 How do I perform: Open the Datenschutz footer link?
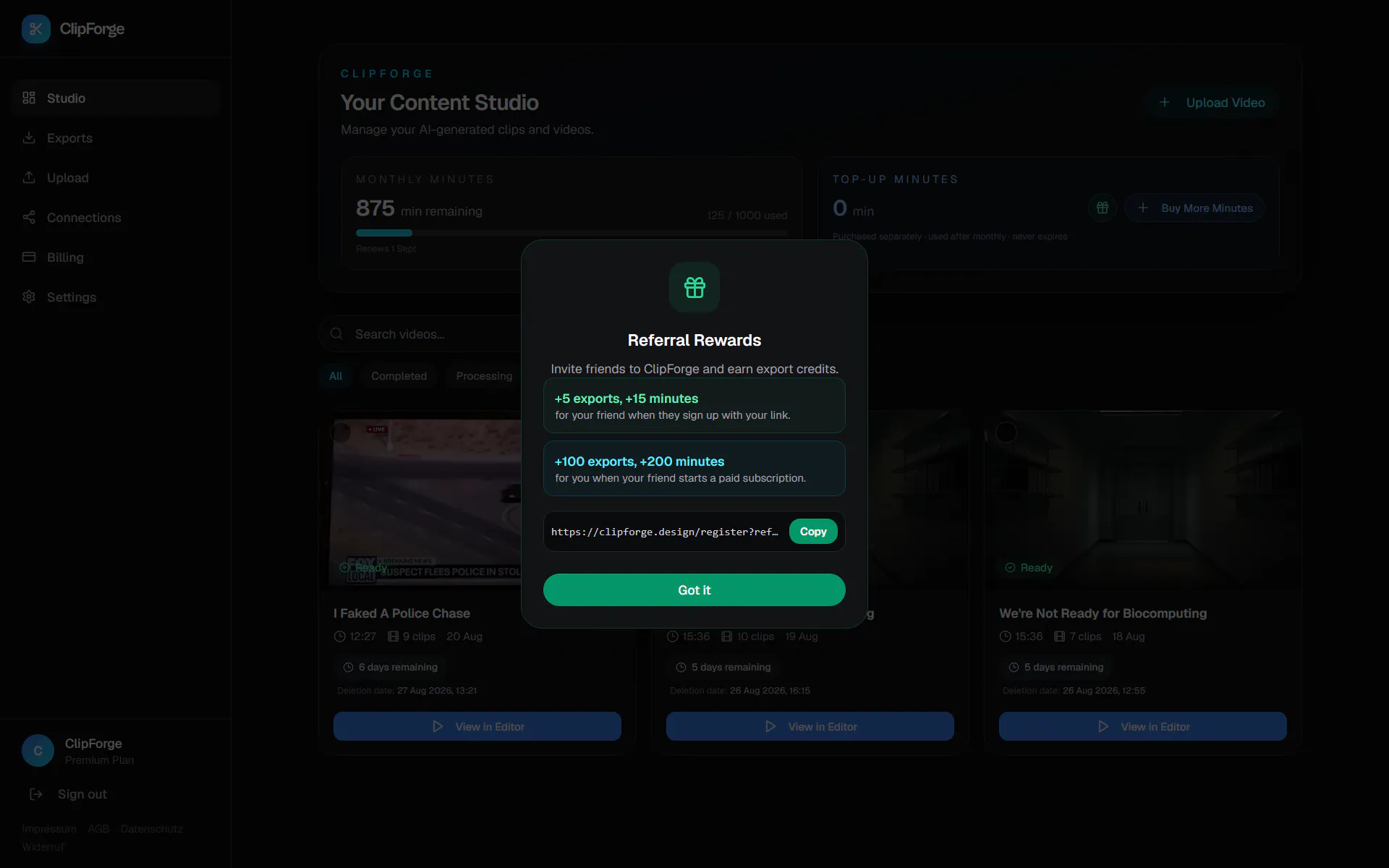click(152, 829)
